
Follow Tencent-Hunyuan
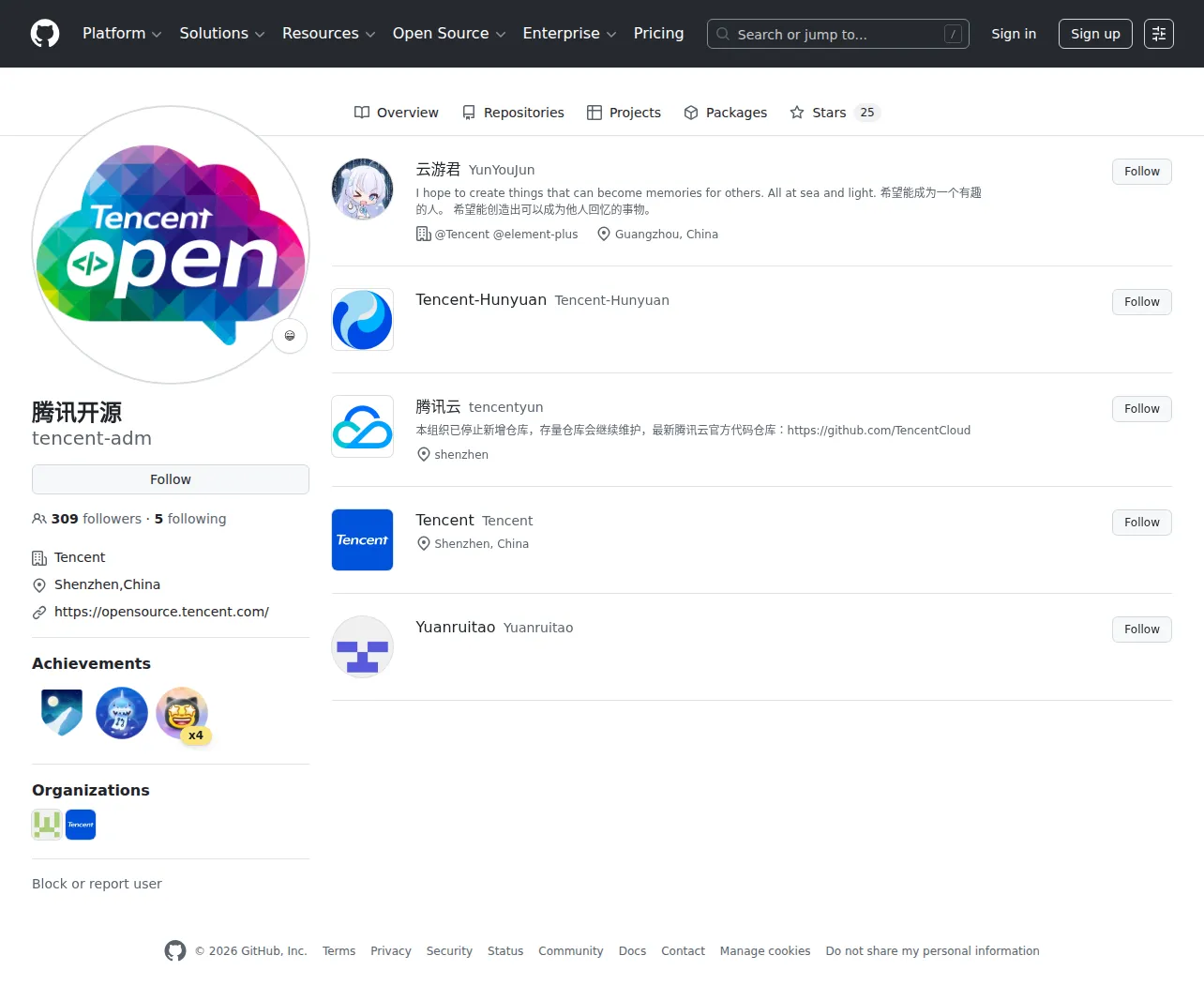coord(1142,302)
